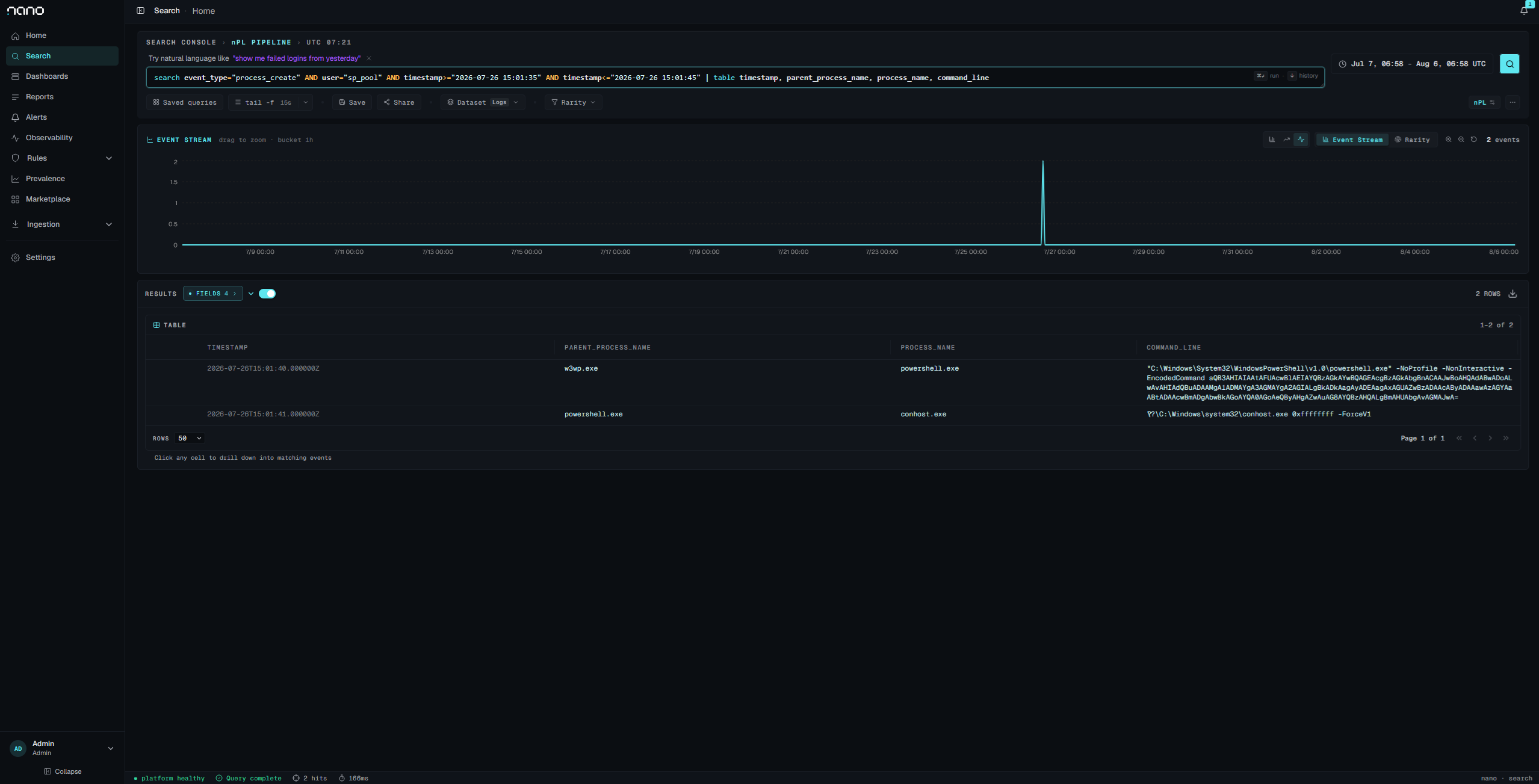Click the "platform healthy" status indicator
The height and width of the screenshot is (784, 1539).
169,778
